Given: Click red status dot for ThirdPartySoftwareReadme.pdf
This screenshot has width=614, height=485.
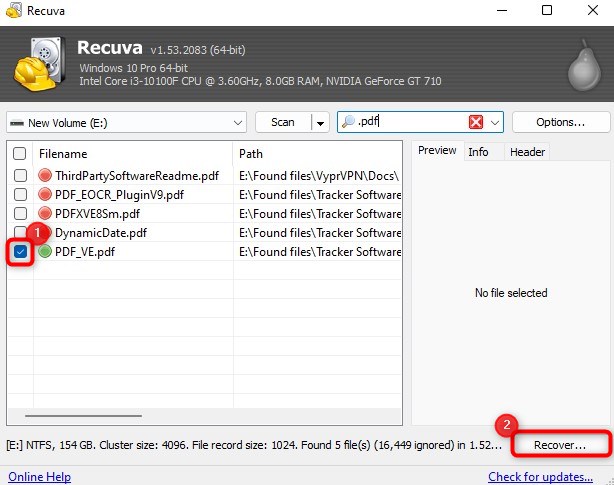Looking at the screenshot, I should click(x=45, y=175).
